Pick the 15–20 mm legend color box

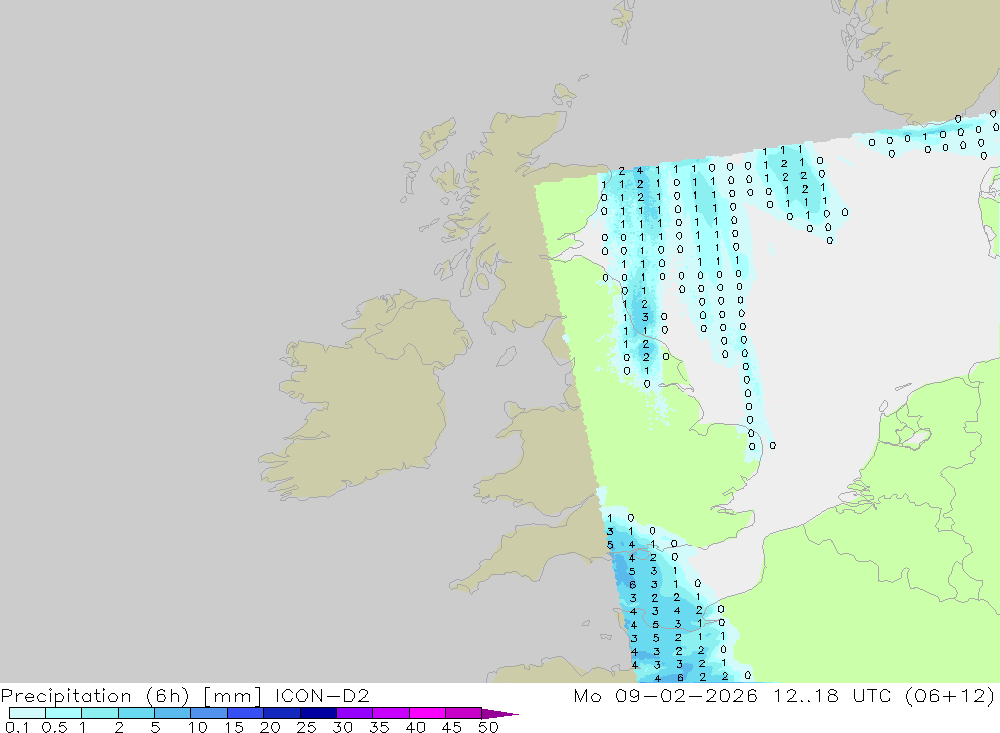(x=246, y=713)
